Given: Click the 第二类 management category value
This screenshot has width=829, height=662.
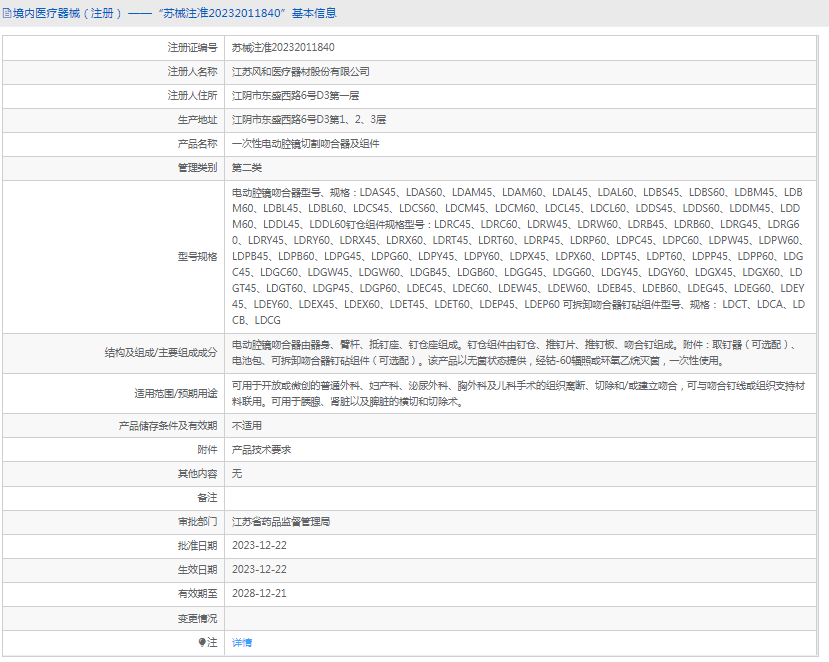Looking at the screenshot, I should tap(247, 168).
